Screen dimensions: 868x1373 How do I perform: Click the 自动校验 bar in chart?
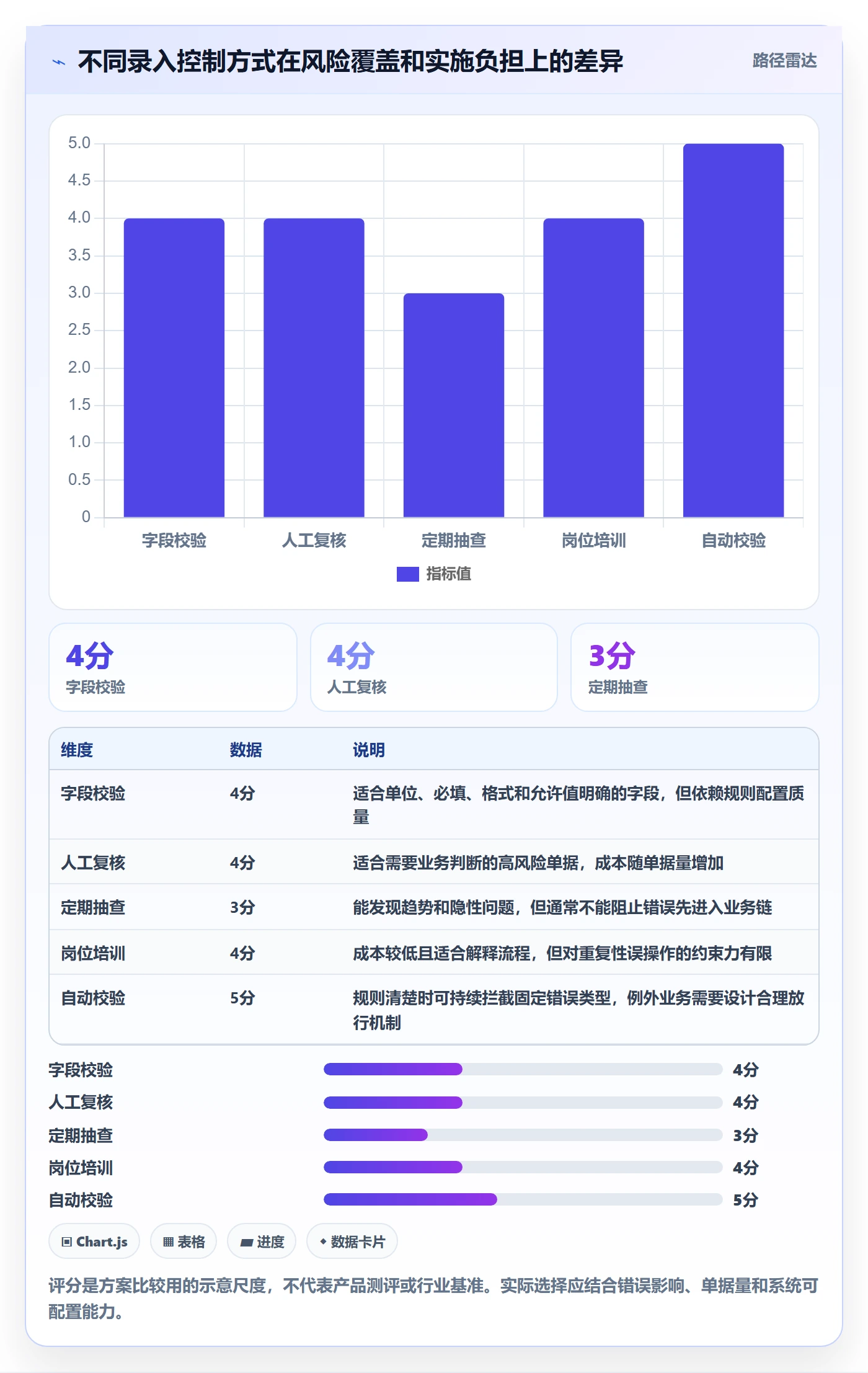pyautogui.click(x=733, y=331)
